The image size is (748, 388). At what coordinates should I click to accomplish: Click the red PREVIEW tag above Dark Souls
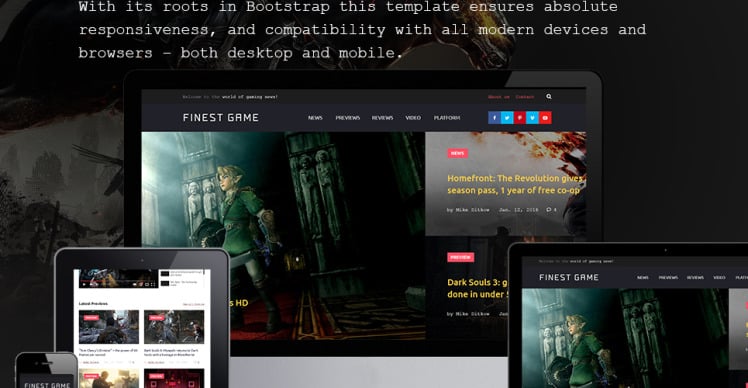tap(460, 257)
